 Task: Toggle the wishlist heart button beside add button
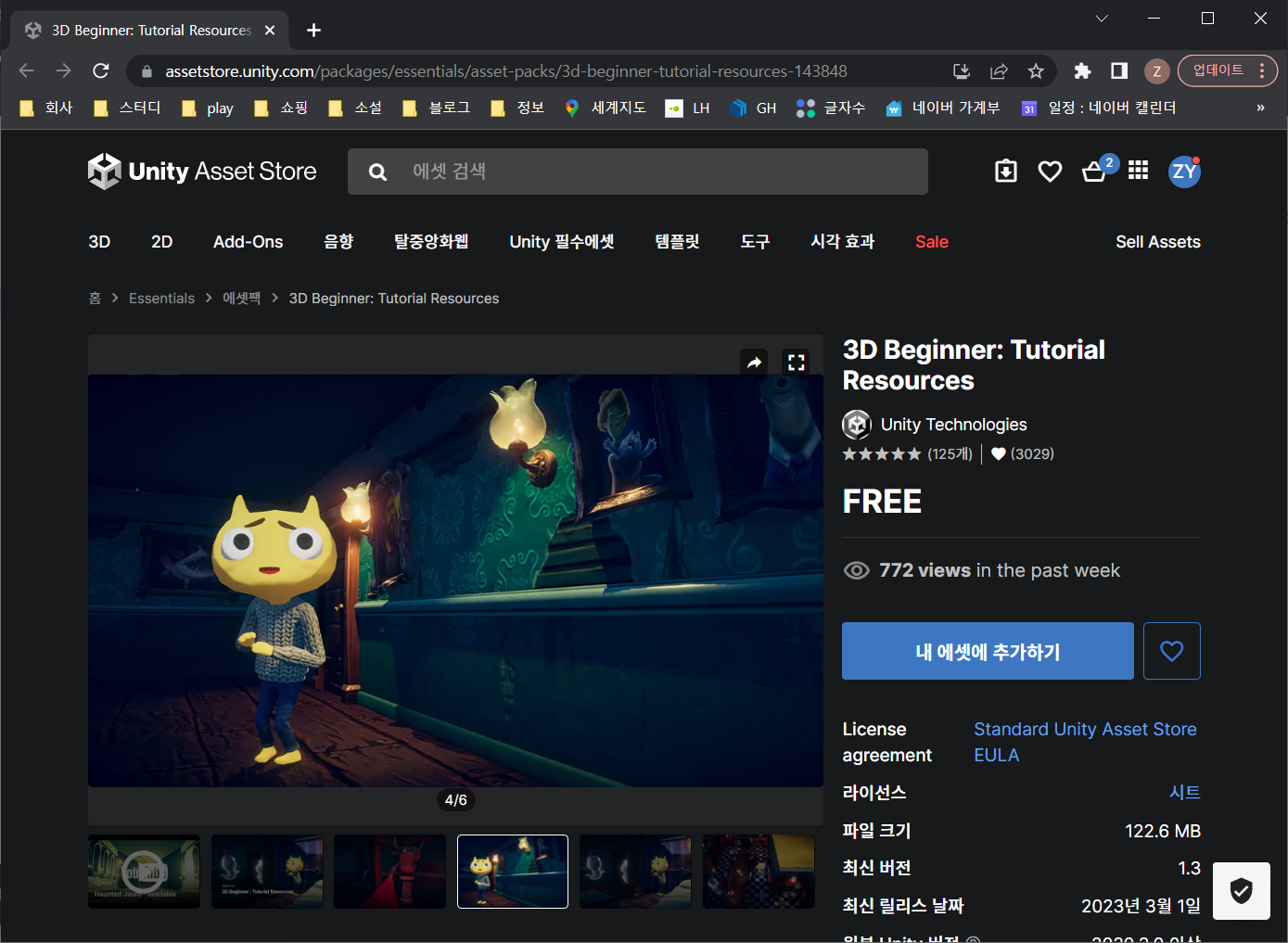pyautogui.click(x=1172, y=651)
